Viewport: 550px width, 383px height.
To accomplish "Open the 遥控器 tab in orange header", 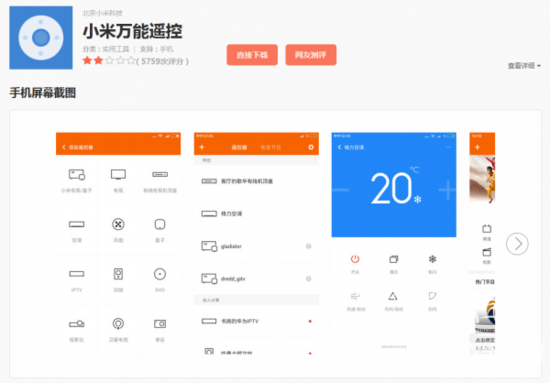I will tap(239, 147).
